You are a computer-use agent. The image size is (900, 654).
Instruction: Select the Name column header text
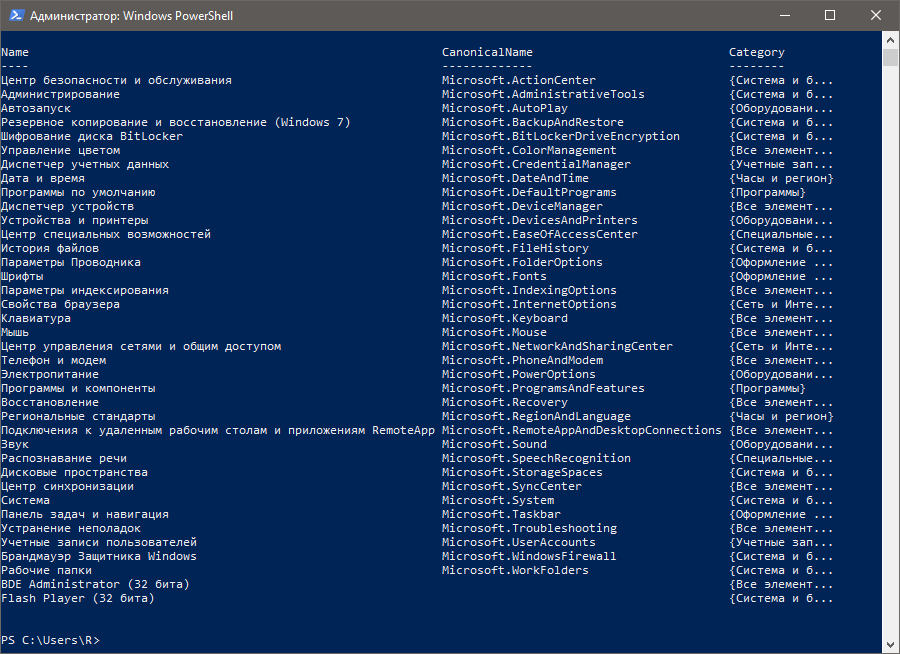click(14, 51)
